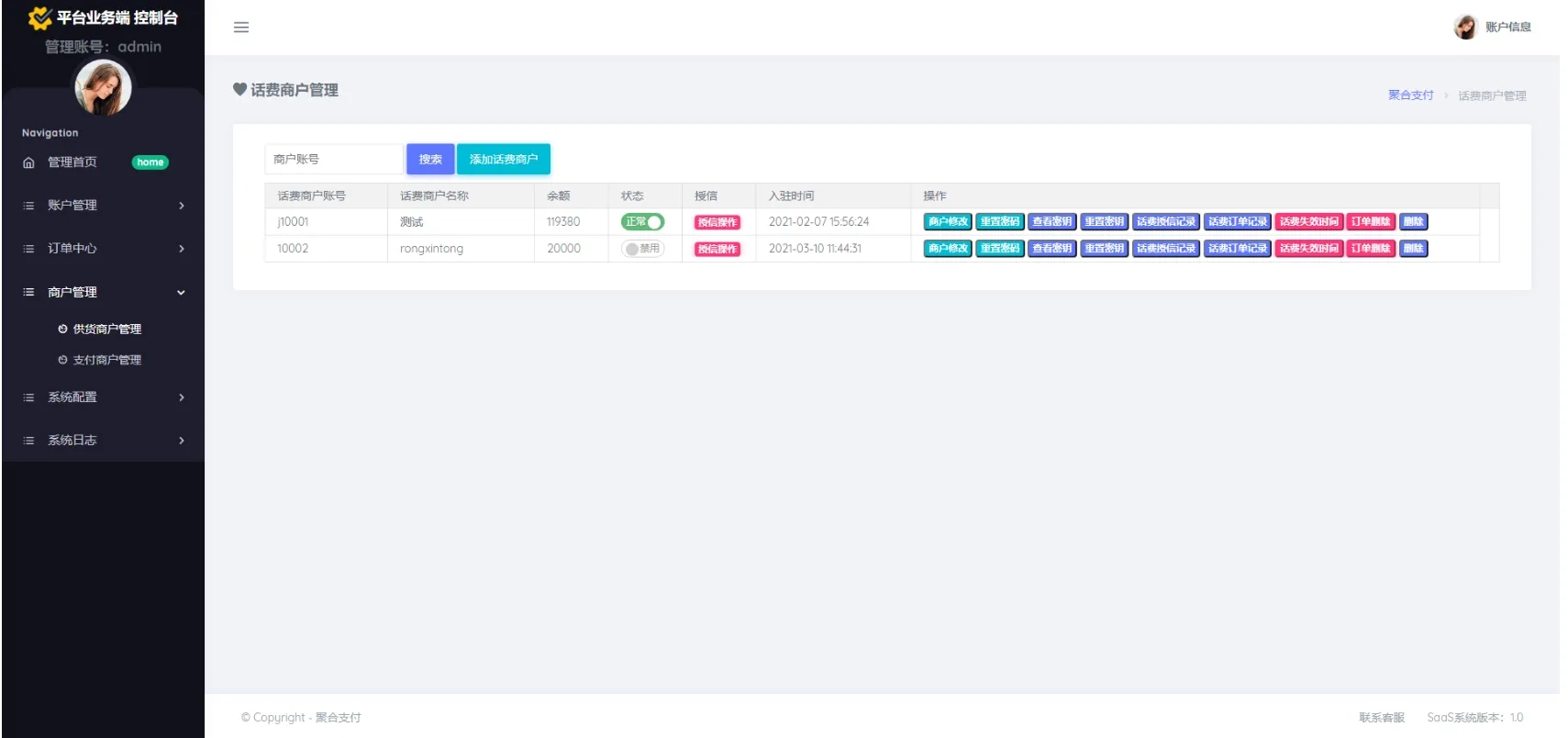This screenshot has width=1568, height=738.
Task: Toggle off 正常 status for merchant j10001
Action: click(x=642, y=222)
